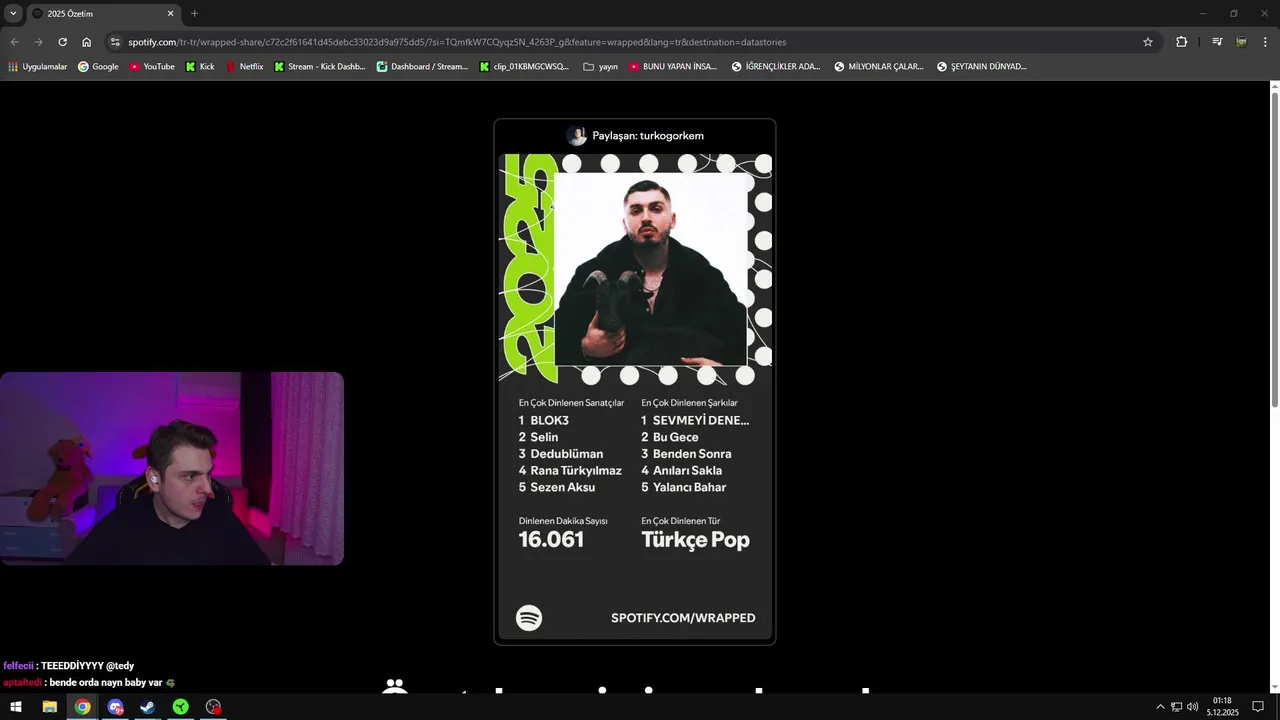Bookmark this page with the star icon
1280x720 pixels.
pyautogui.click(x=1148, y=42)
